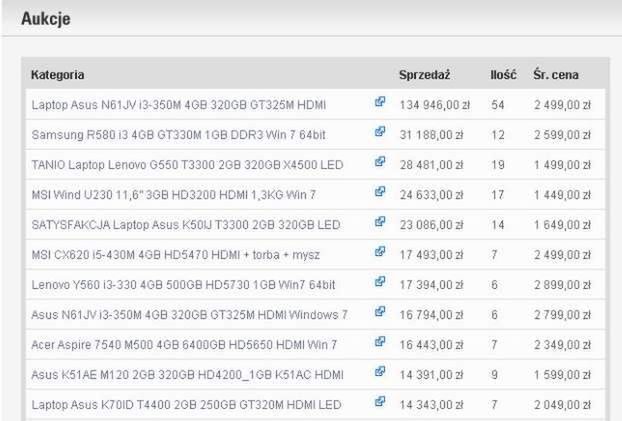Select sales value 16 794,00 zł
622x421 pixels.
432,315
